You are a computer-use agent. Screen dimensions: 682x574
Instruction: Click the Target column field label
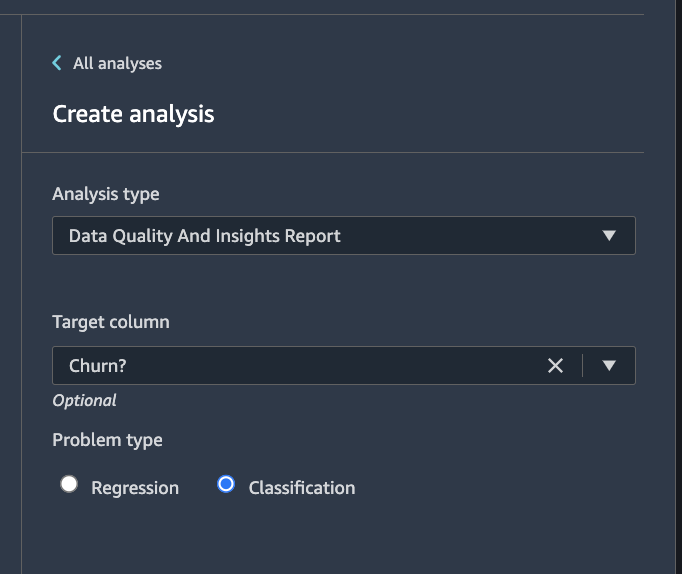(110, 322)
